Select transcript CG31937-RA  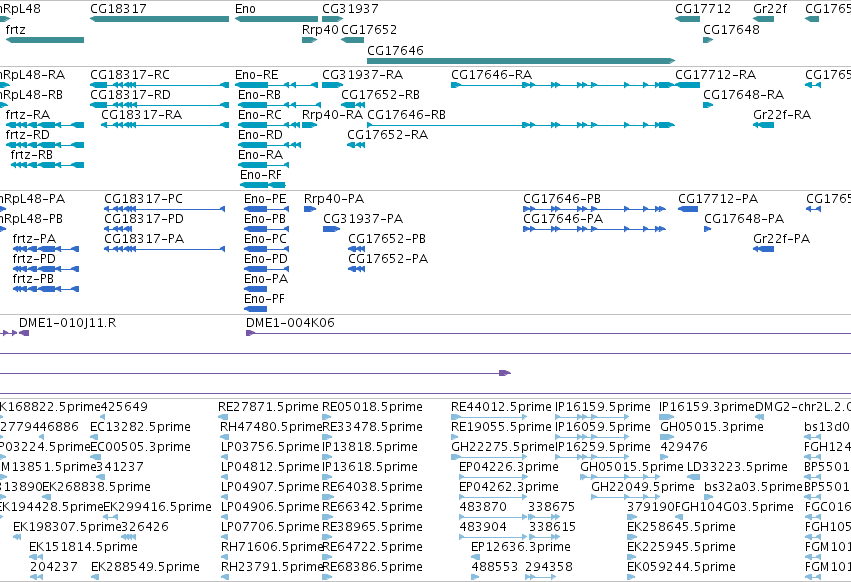[333, 85]
